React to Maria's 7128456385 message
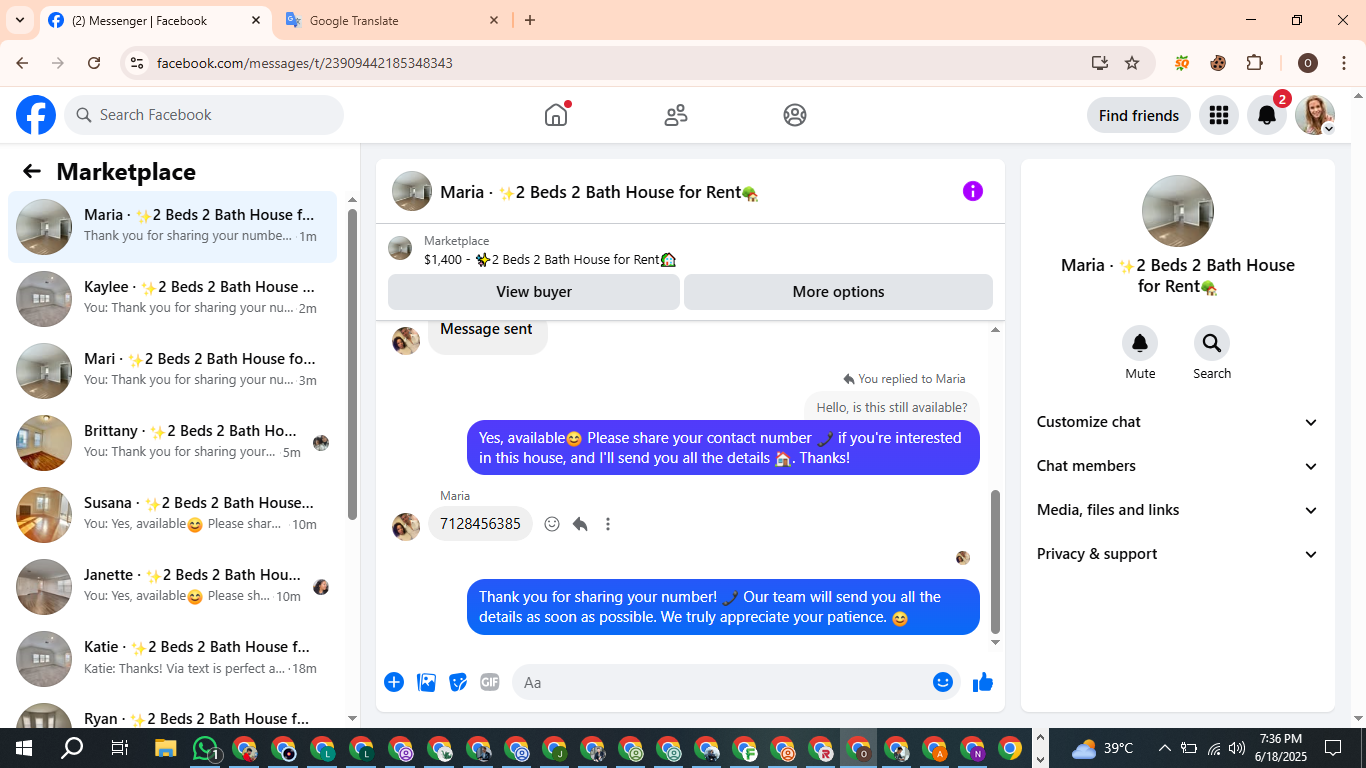 [x=552, y=524]
